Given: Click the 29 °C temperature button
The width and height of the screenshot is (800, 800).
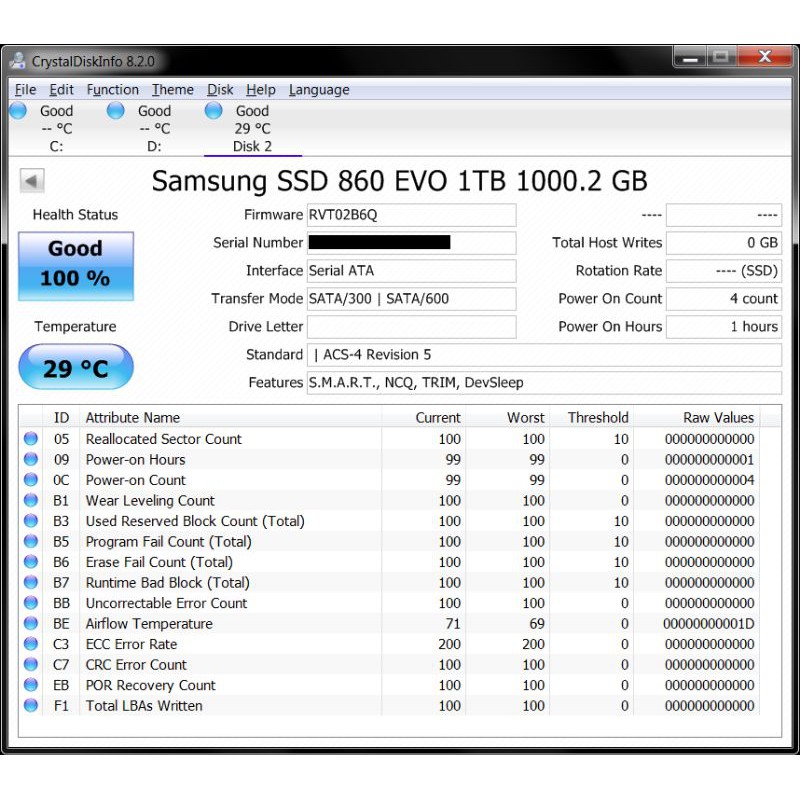Looking at the screenshot, I should 75,368.
